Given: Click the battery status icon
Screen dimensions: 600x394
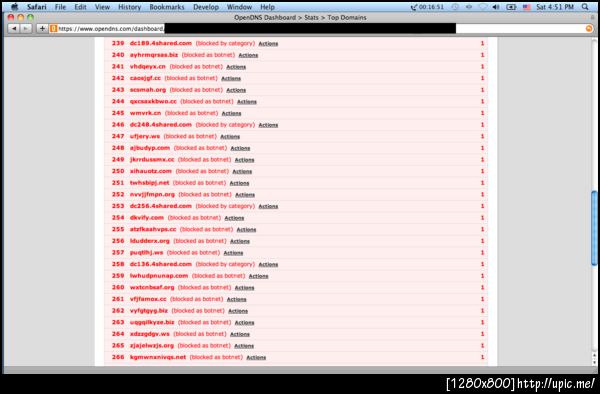Looking at the screenshot, I should pos(511,7).
